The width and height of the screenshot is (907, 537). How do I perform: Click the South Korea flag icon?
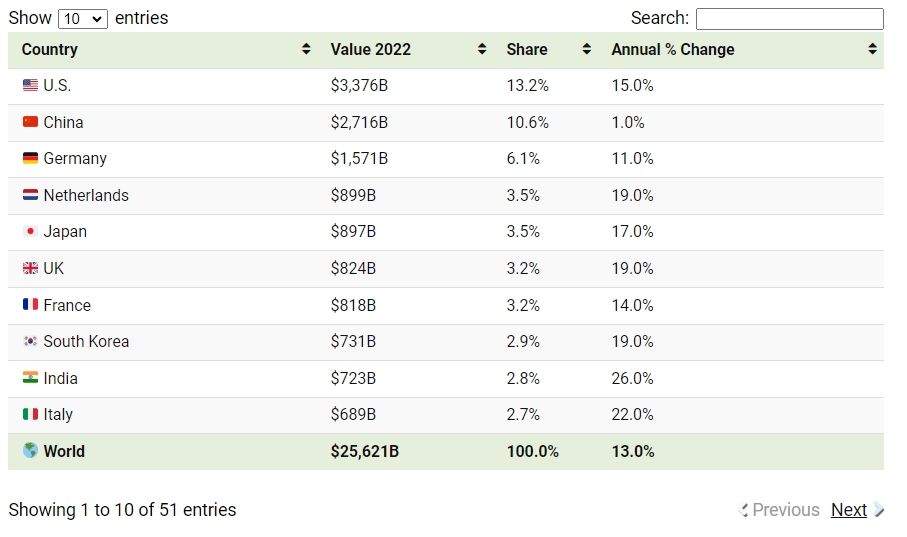click(30, 341)
